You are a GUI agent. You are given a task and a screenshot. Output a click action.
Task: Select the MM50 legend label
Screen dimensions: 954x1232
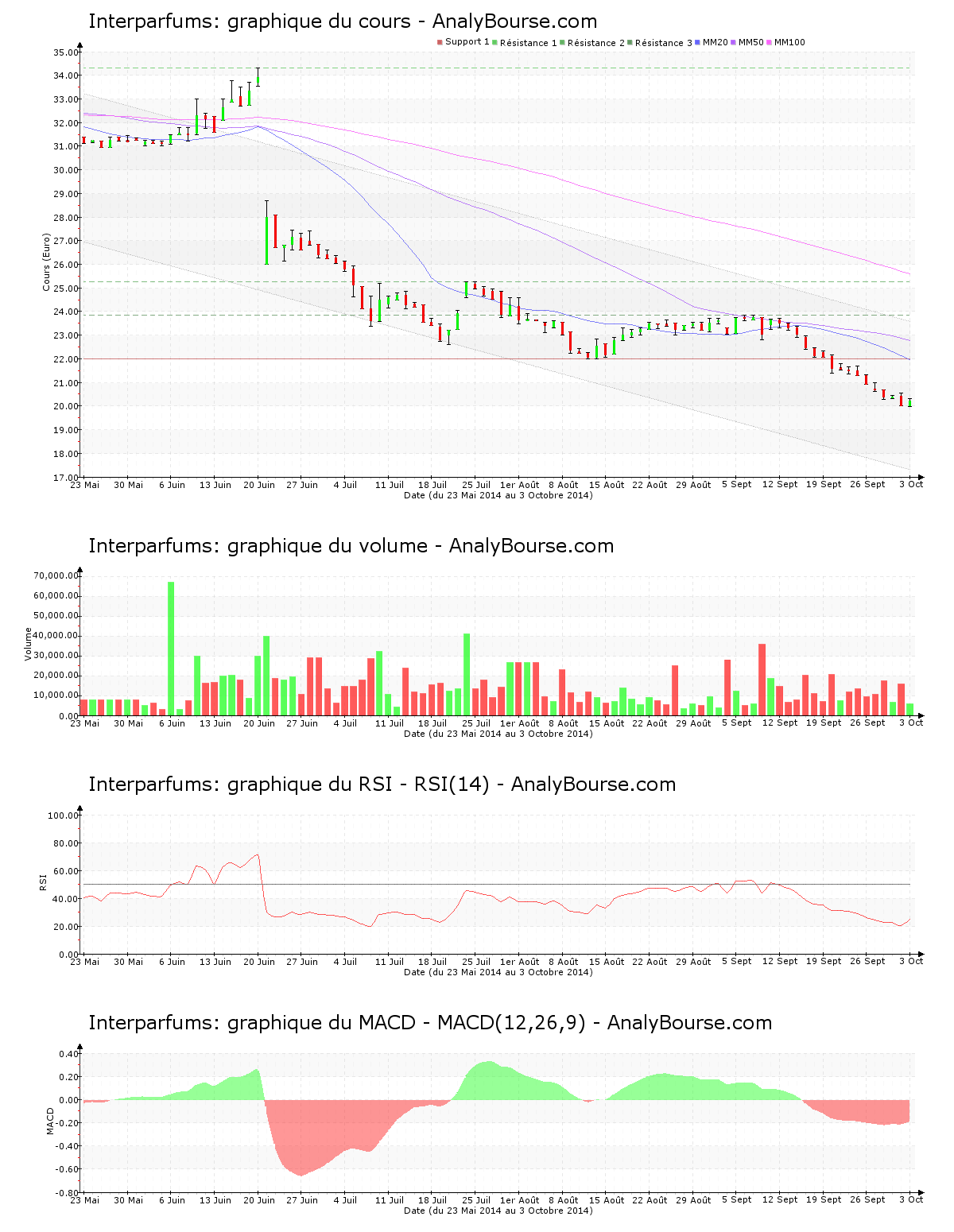[751, 43]
